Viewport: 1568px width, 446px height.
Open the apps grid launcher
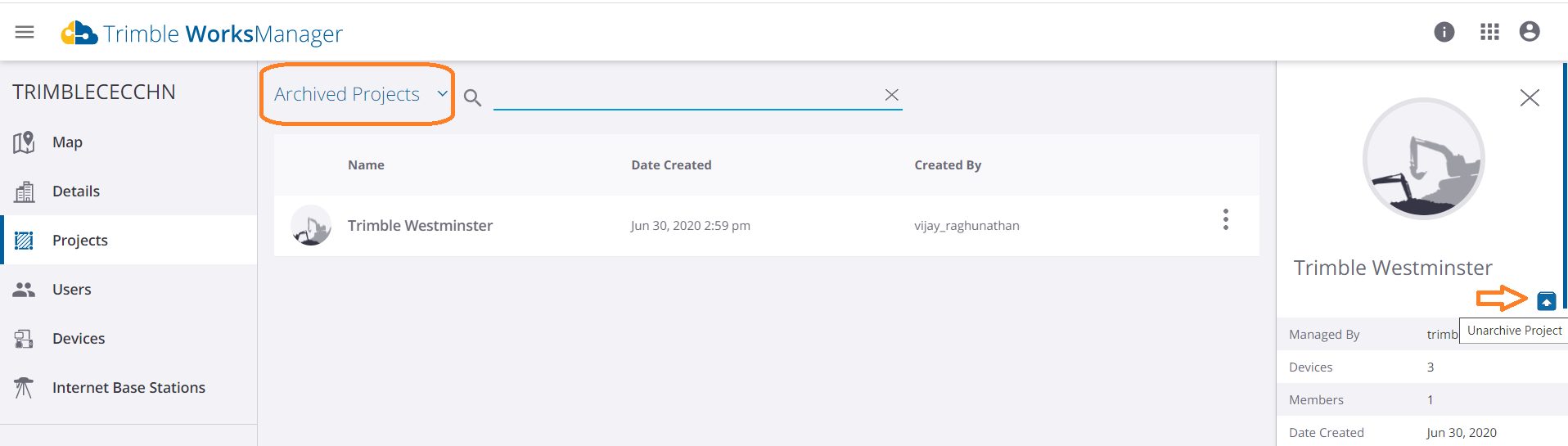(x=1489, y=32)
